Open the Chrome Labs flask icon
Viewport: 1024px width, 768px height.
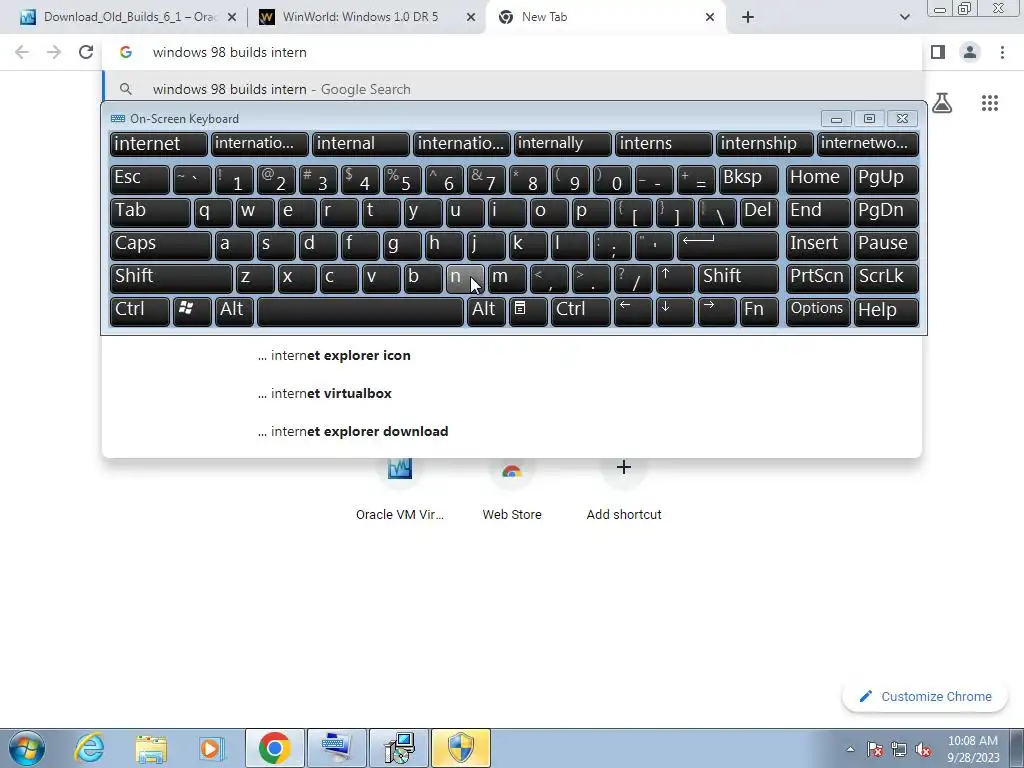[x=942, y=103]
